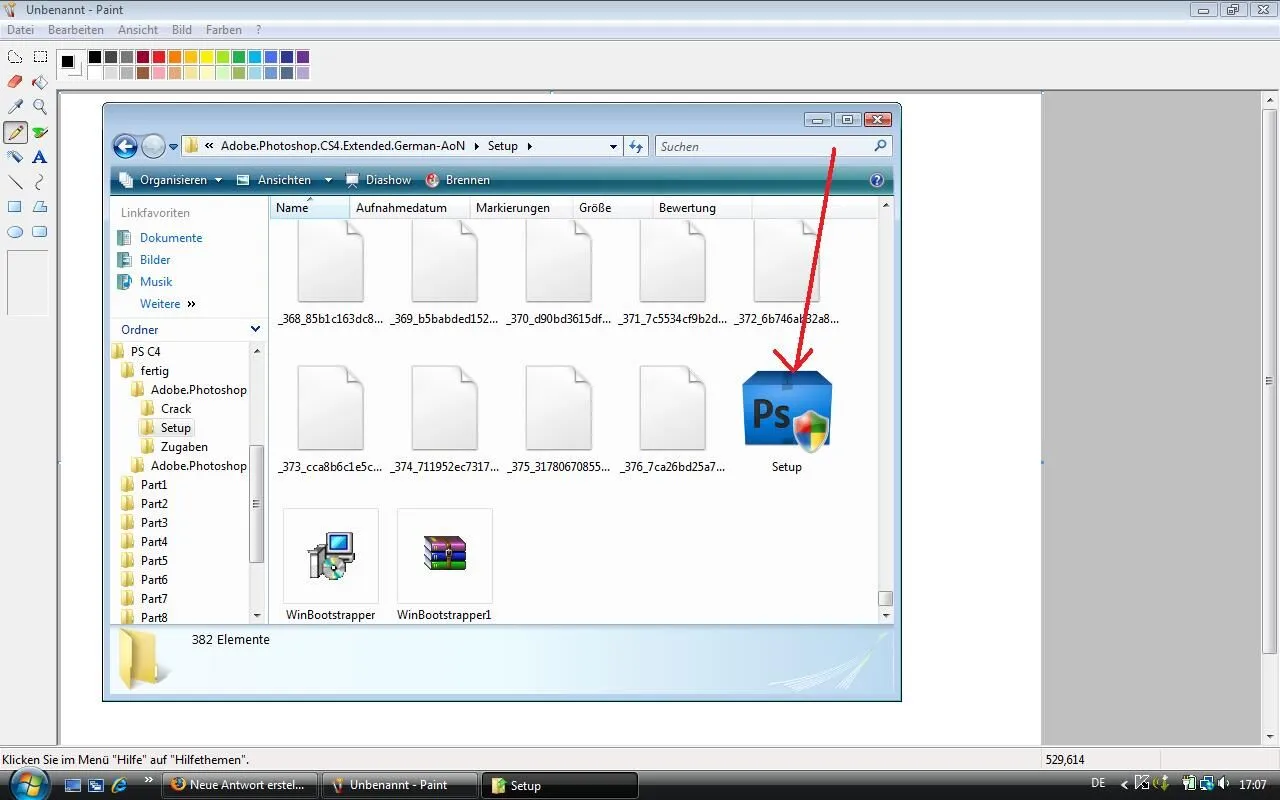The height and width of the screenshot is (800, 1280).
Task: Select the Brush tool
Action: (x=40, y=132)
